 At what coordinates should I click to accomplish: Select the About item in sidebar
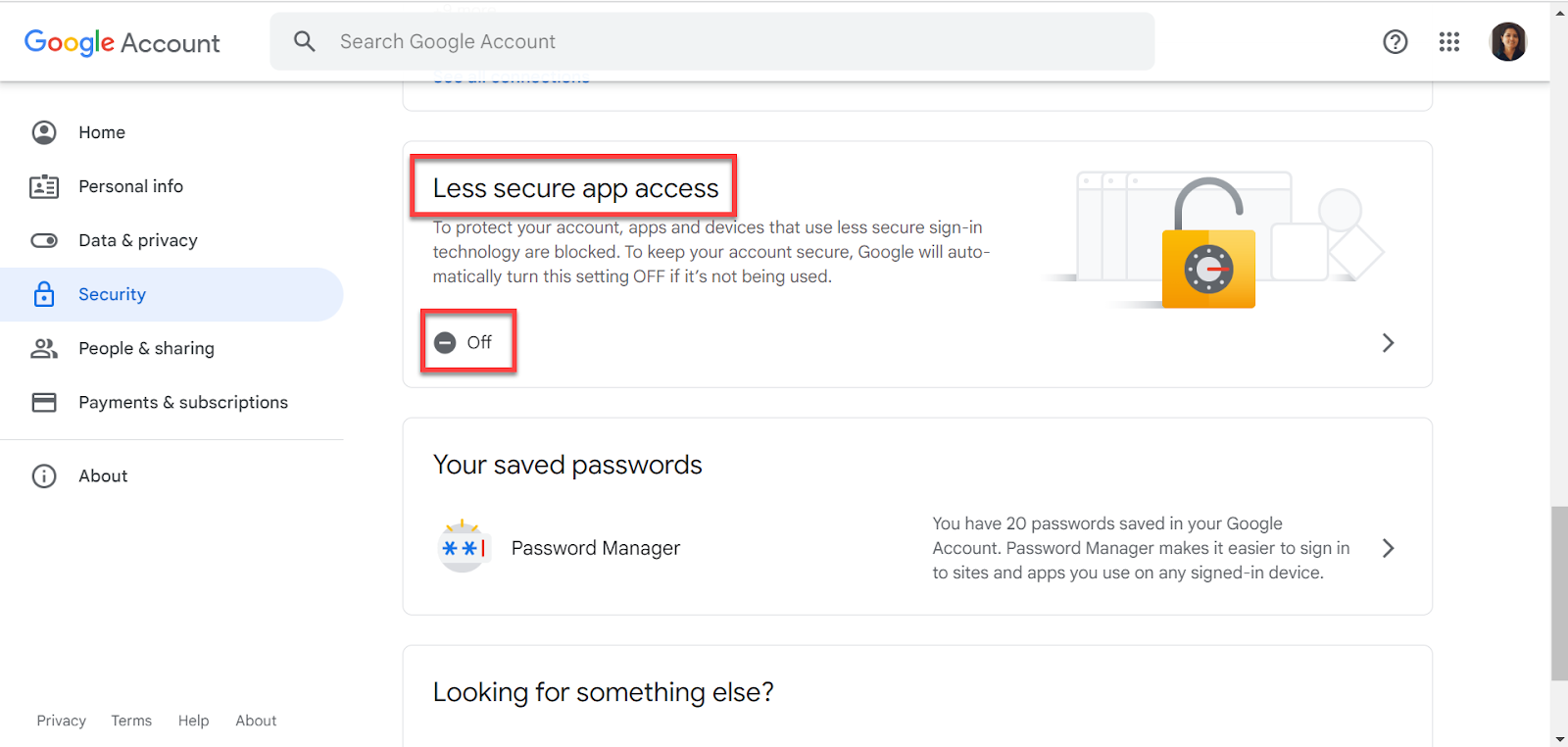103,475
